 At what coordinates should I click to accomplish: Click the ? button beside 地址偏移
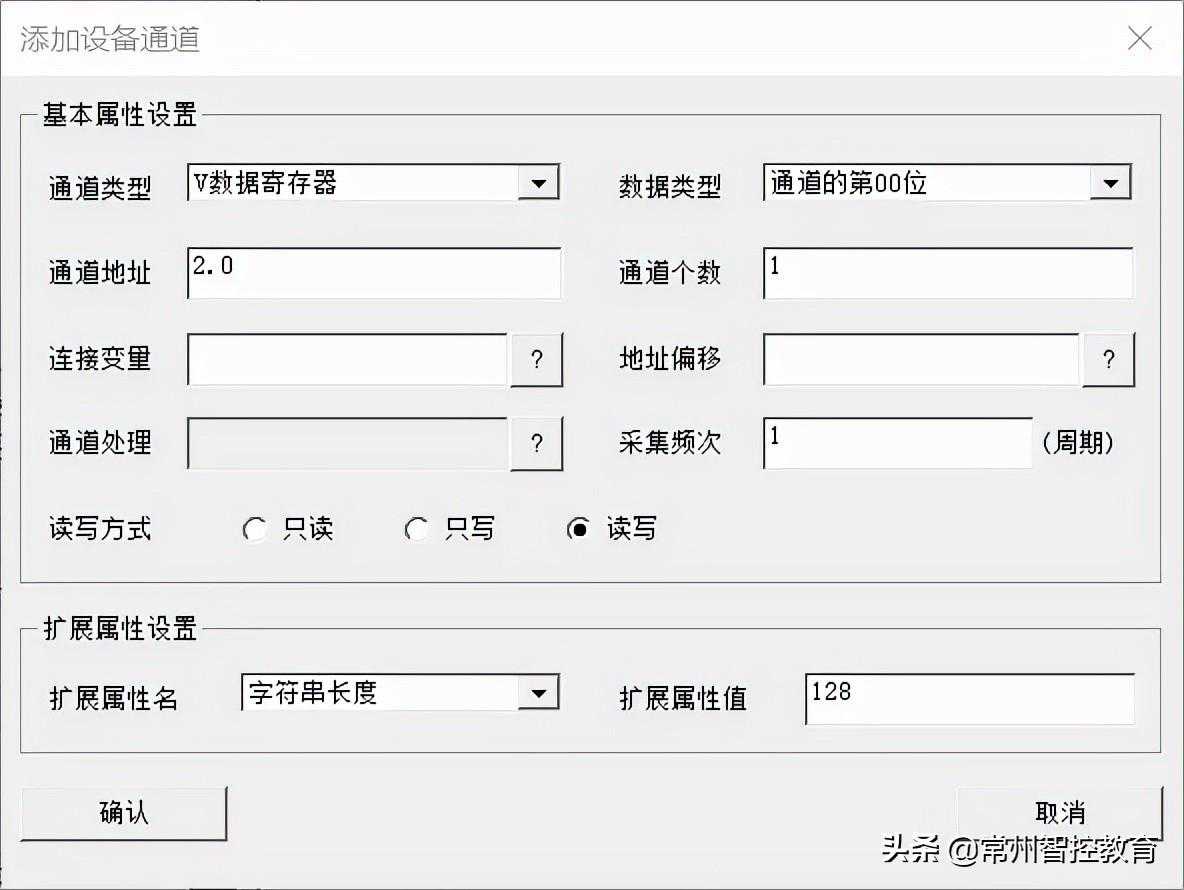pos(1108,360)
